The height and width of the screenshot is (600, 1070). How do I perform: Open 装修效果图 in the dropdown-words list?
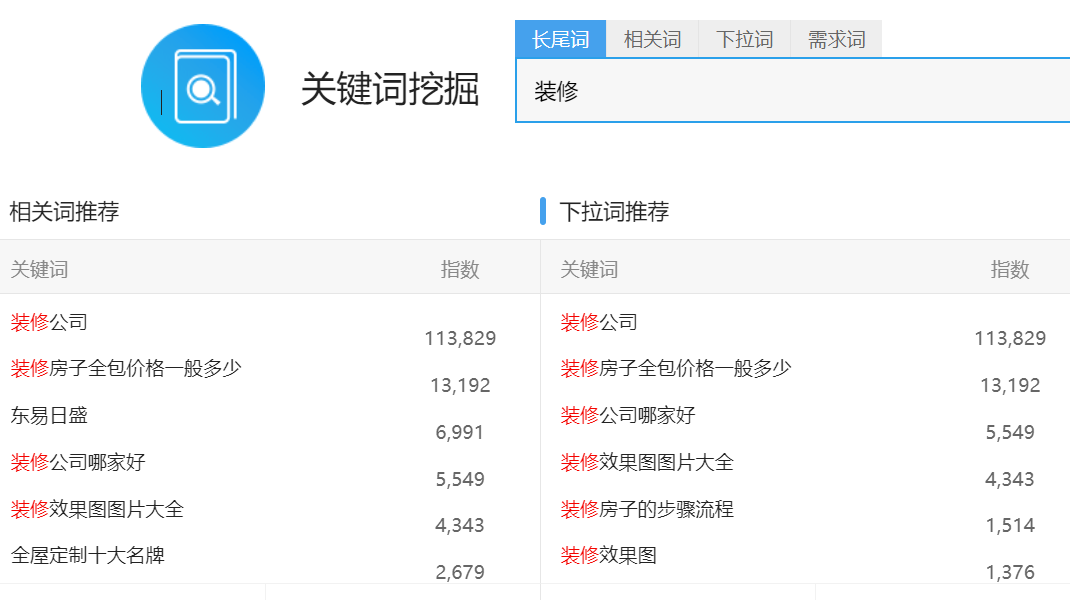tap(609, 556)
